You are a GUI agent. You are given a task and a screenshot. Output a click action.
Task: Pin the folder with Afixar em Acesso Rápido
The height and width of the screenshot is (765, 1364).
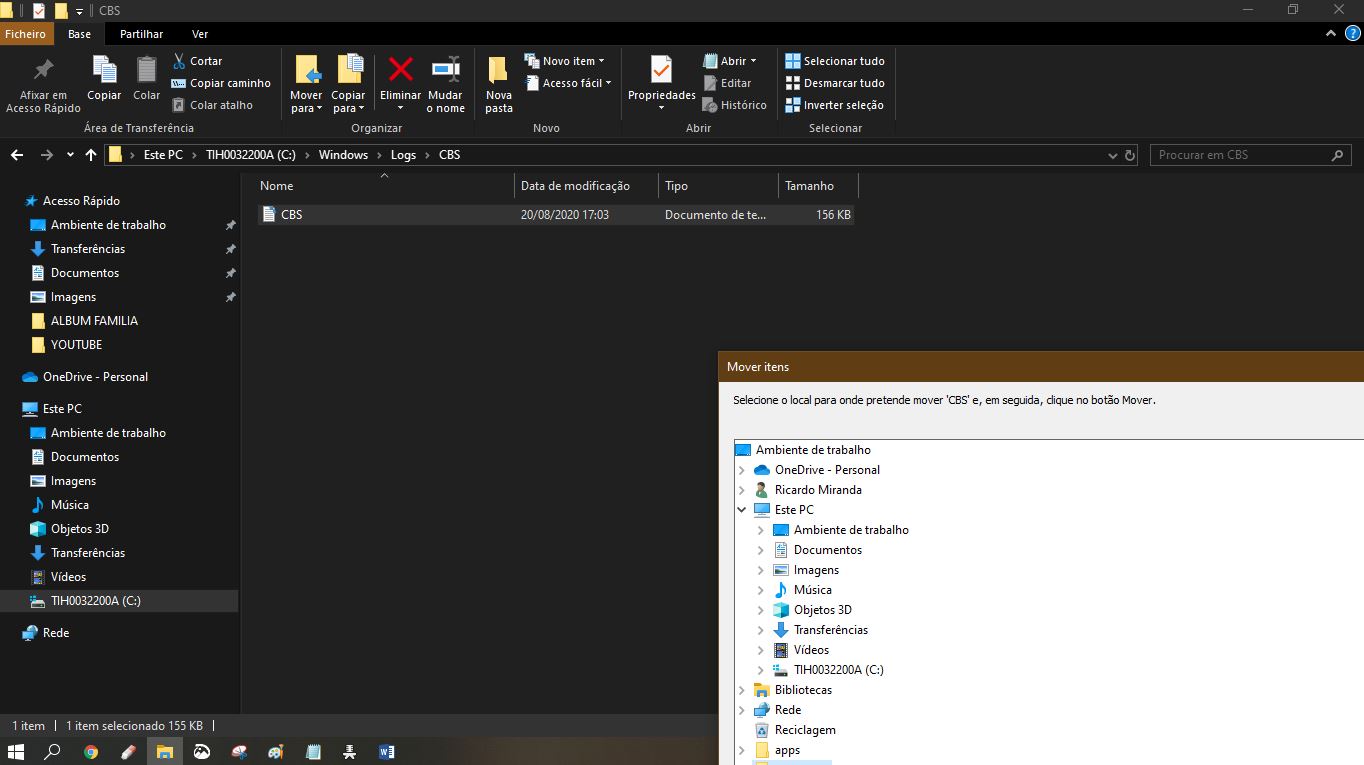[43, 84]
